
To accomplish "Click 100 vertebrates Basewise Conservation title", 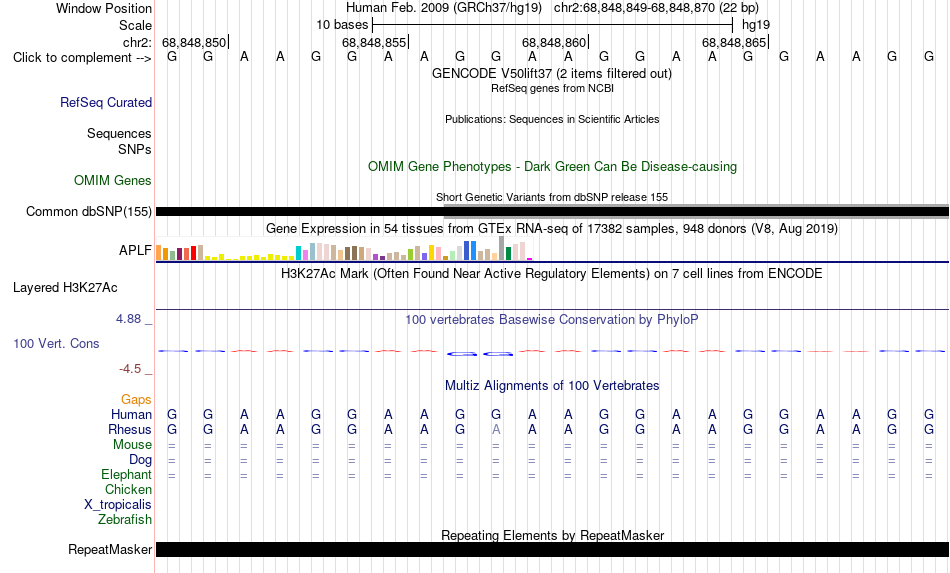I will pos(552,319).
